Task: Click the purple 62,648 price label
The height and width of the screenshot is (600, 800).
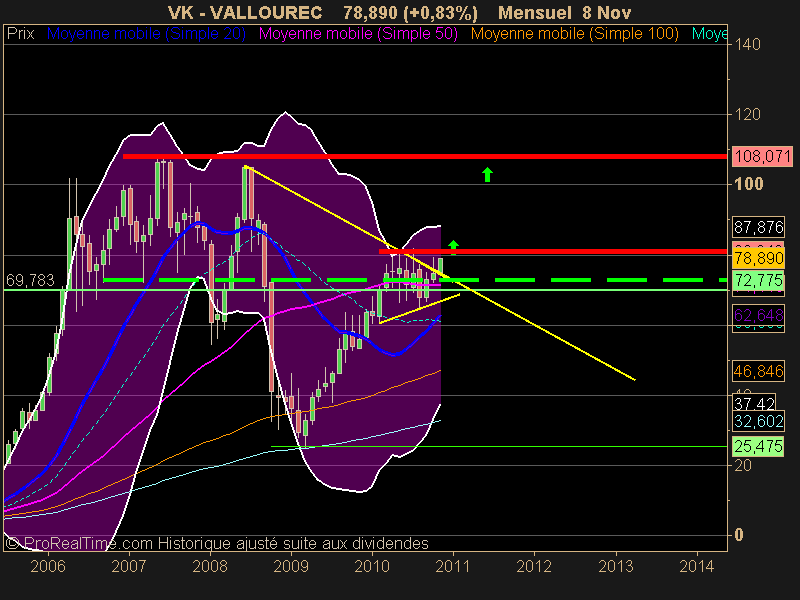Action: click(758, 315)
